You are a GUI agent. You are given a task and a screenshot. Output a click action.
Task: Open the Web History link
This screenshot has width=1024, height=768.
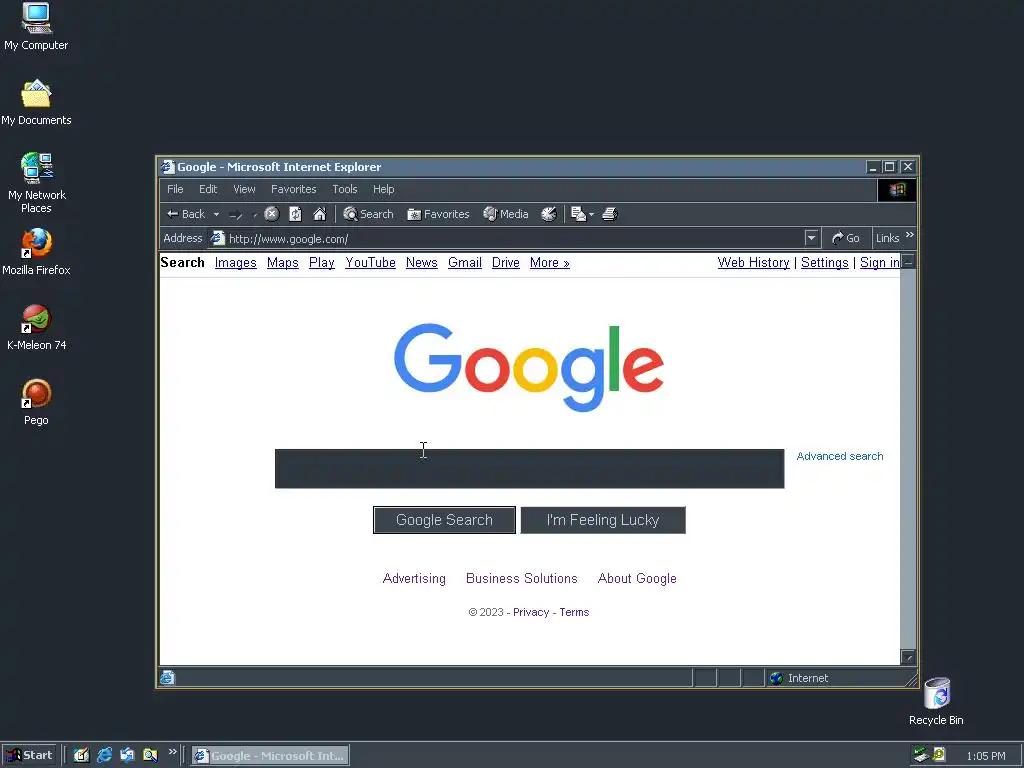[754, 263]
